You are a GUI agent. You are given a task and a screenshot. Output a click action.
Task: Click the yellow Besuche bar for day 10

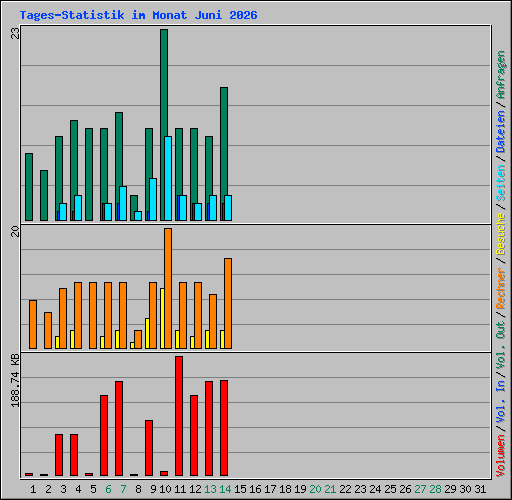point(162,318)
